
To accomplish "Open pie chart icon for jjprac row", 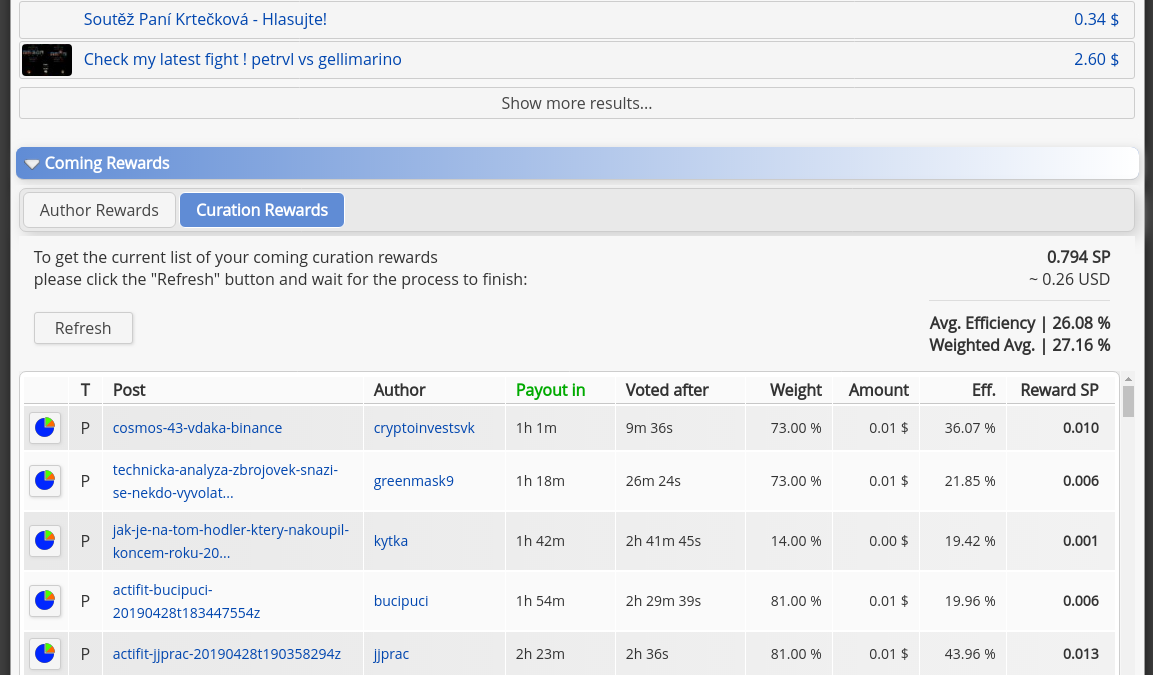I will tap(45, 654).
